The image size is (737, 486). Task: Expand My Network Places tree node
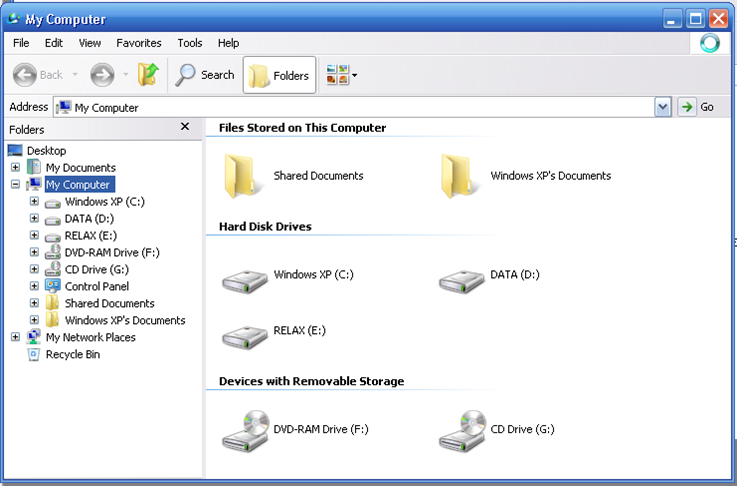pyautogui.click(x=16, y=337)
